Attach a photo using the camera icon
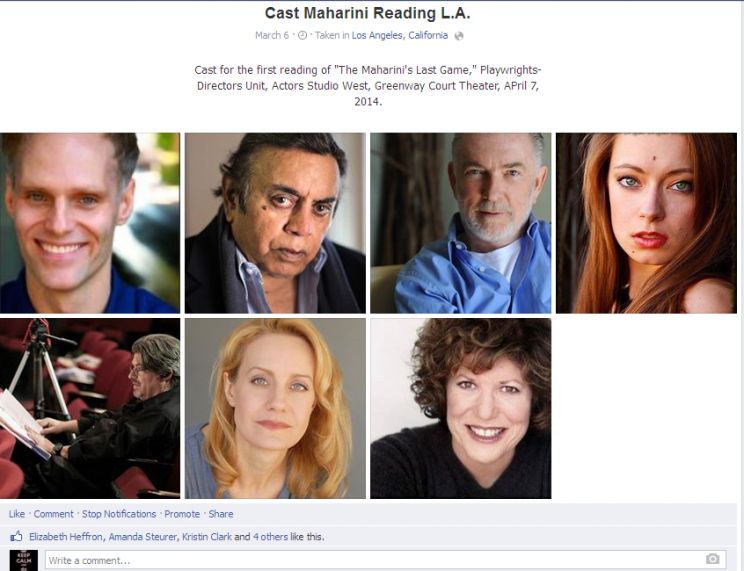Image resolution: width=744 pixels, height=571 pixels. pos(712,559)
